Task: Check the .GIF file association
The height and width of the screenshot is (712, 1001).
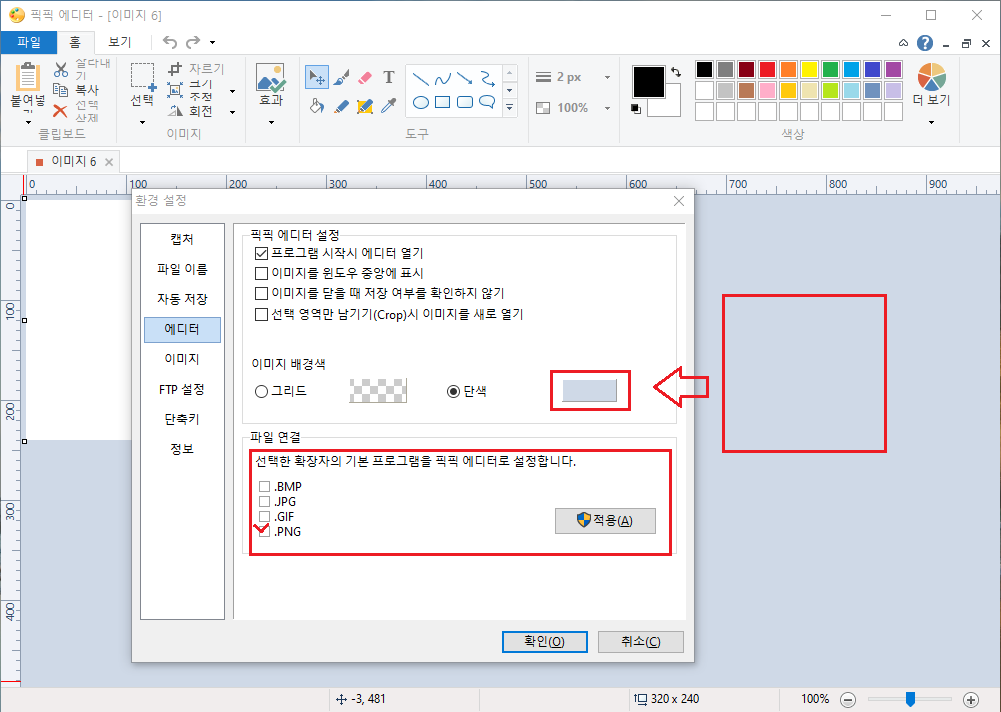Action: tap(264, 517)
